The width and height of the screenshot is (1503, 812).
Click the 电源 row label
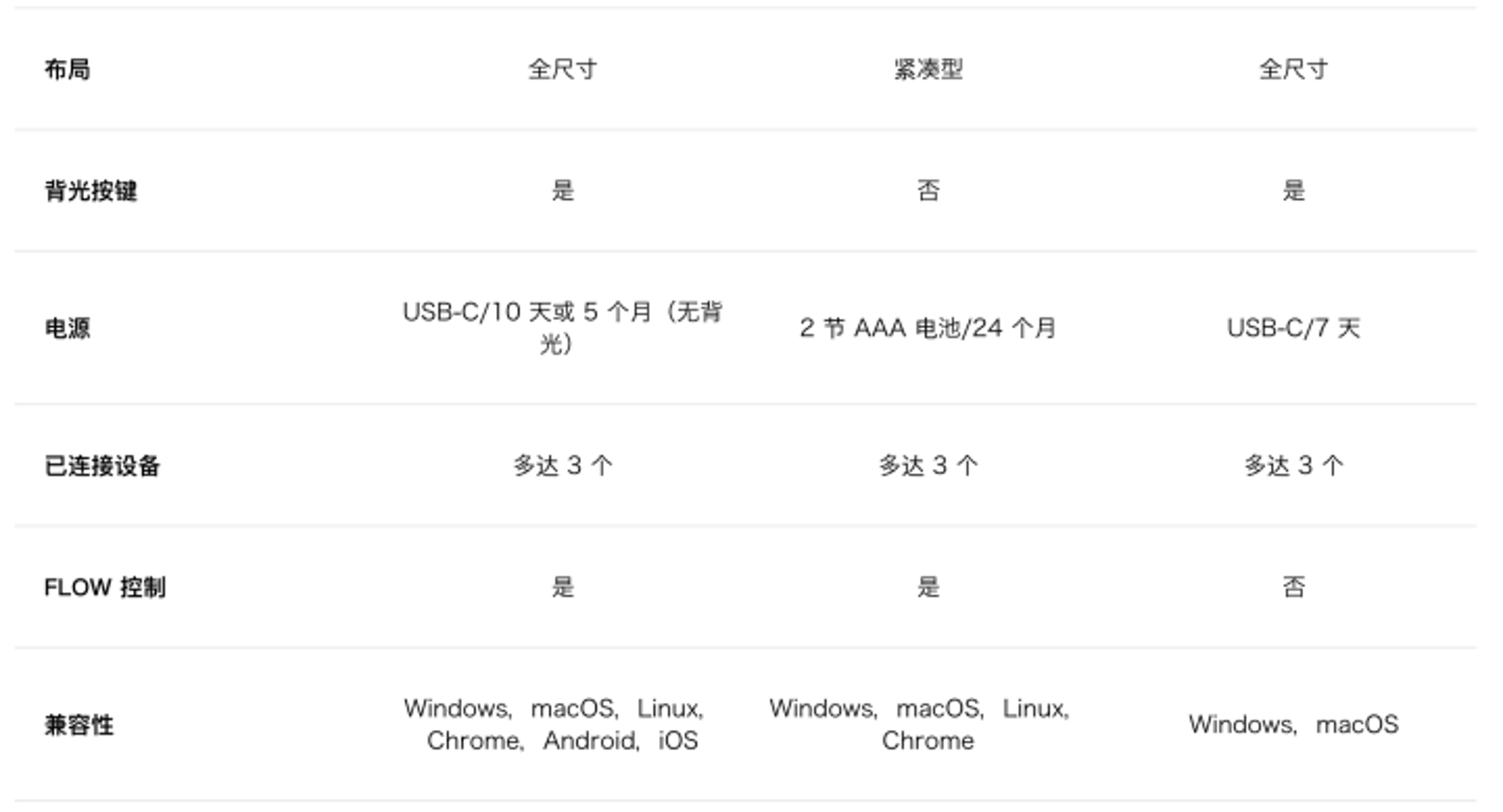click(x=68, y=328)
